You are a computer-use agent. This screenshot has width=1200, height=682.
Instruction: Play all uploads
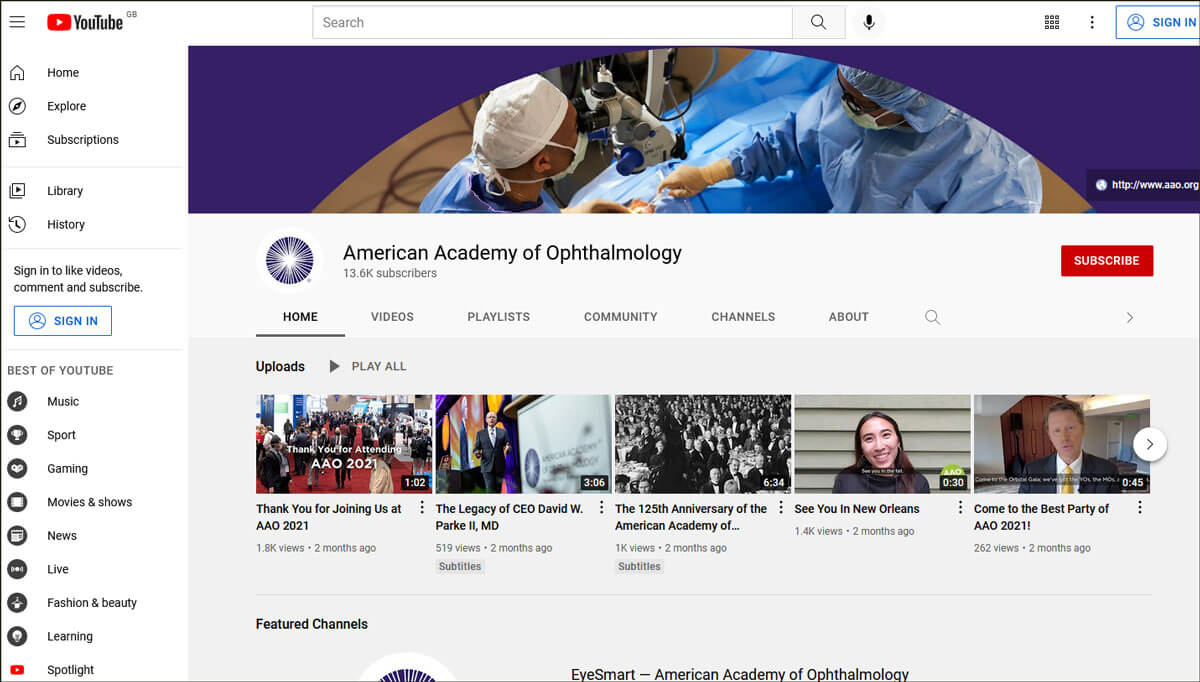[x=368, y=367]
